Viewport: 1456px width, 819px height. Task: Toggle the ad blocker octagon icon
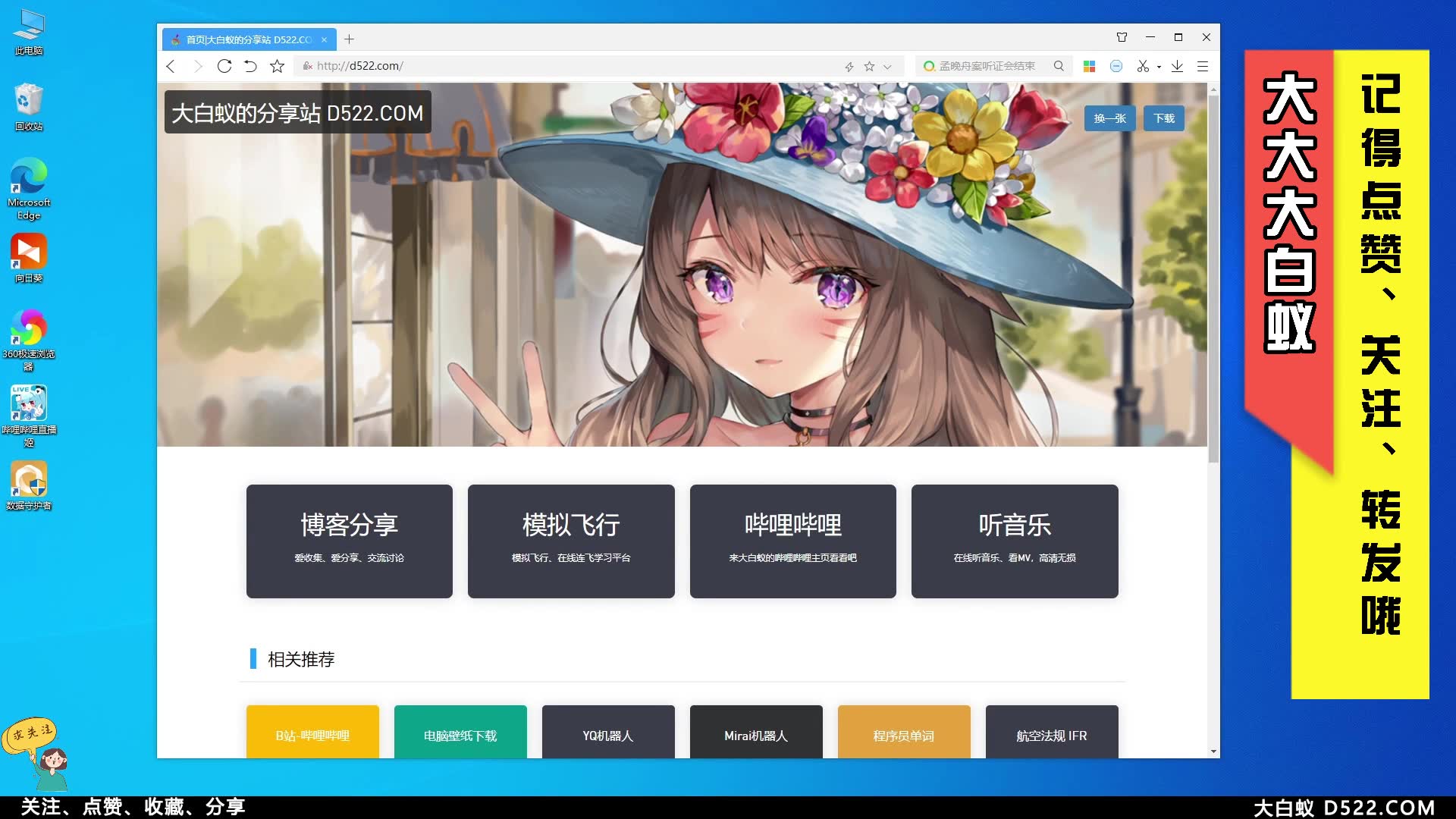(x=1116, y=66)
